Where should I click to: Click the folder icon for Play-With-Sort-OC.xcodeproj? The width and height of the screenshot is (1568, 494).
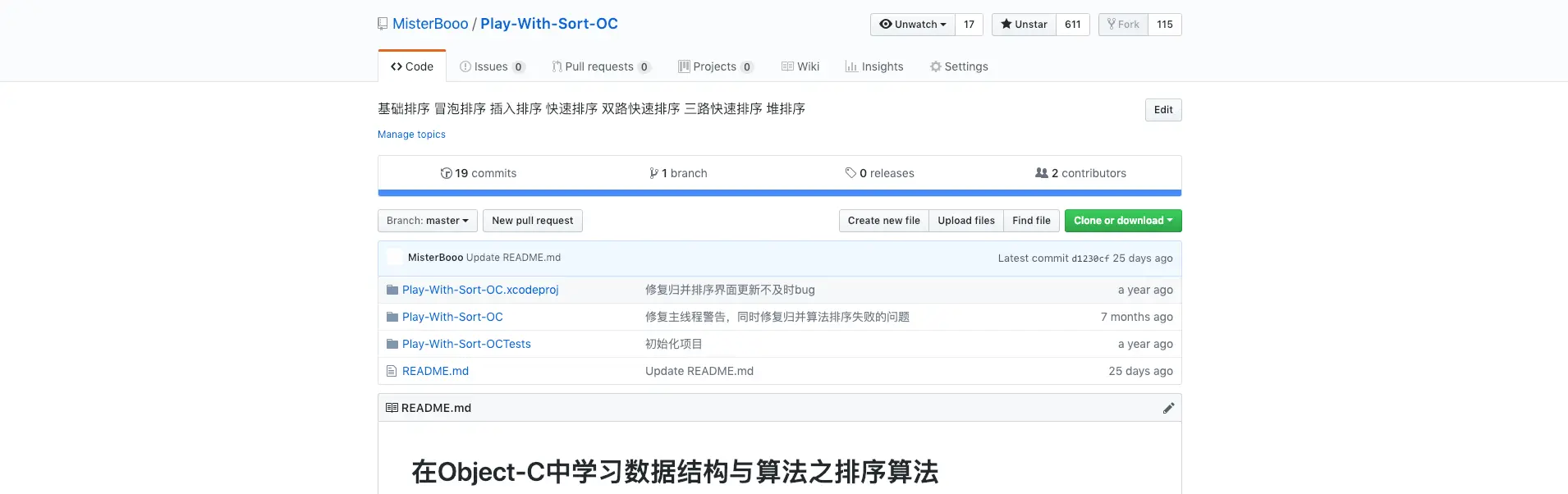click(392, 290)
